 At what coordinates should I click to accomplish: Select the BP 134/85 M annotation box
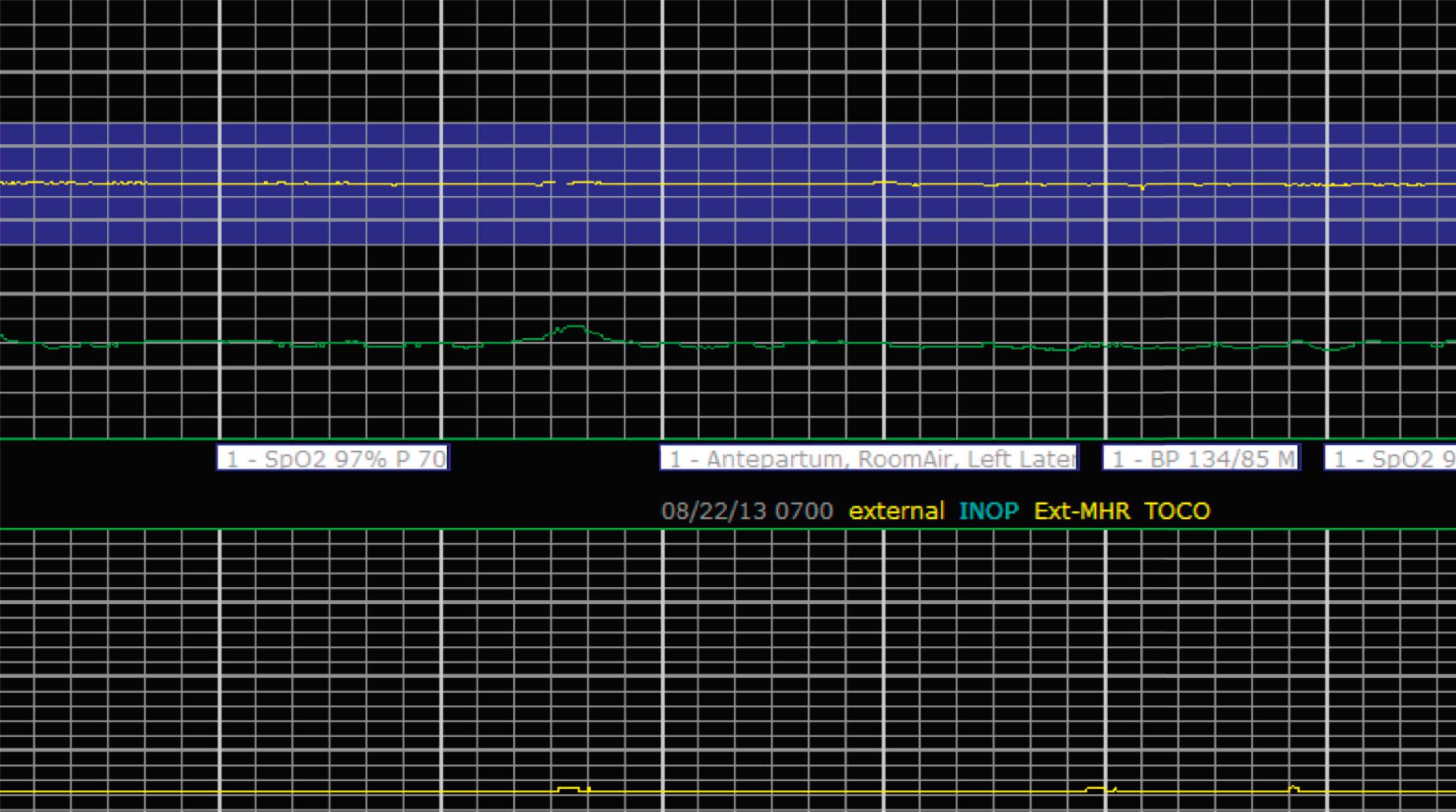[1202, 458]
